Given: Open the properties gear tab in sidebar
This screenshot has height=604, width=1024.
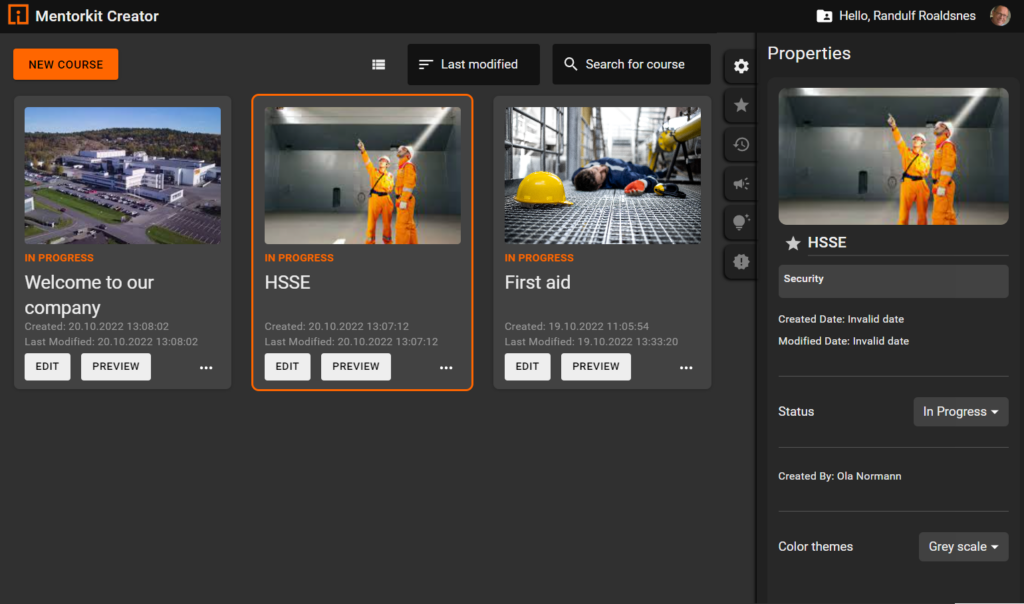Looking at the screenshot, I should (741, 66).
